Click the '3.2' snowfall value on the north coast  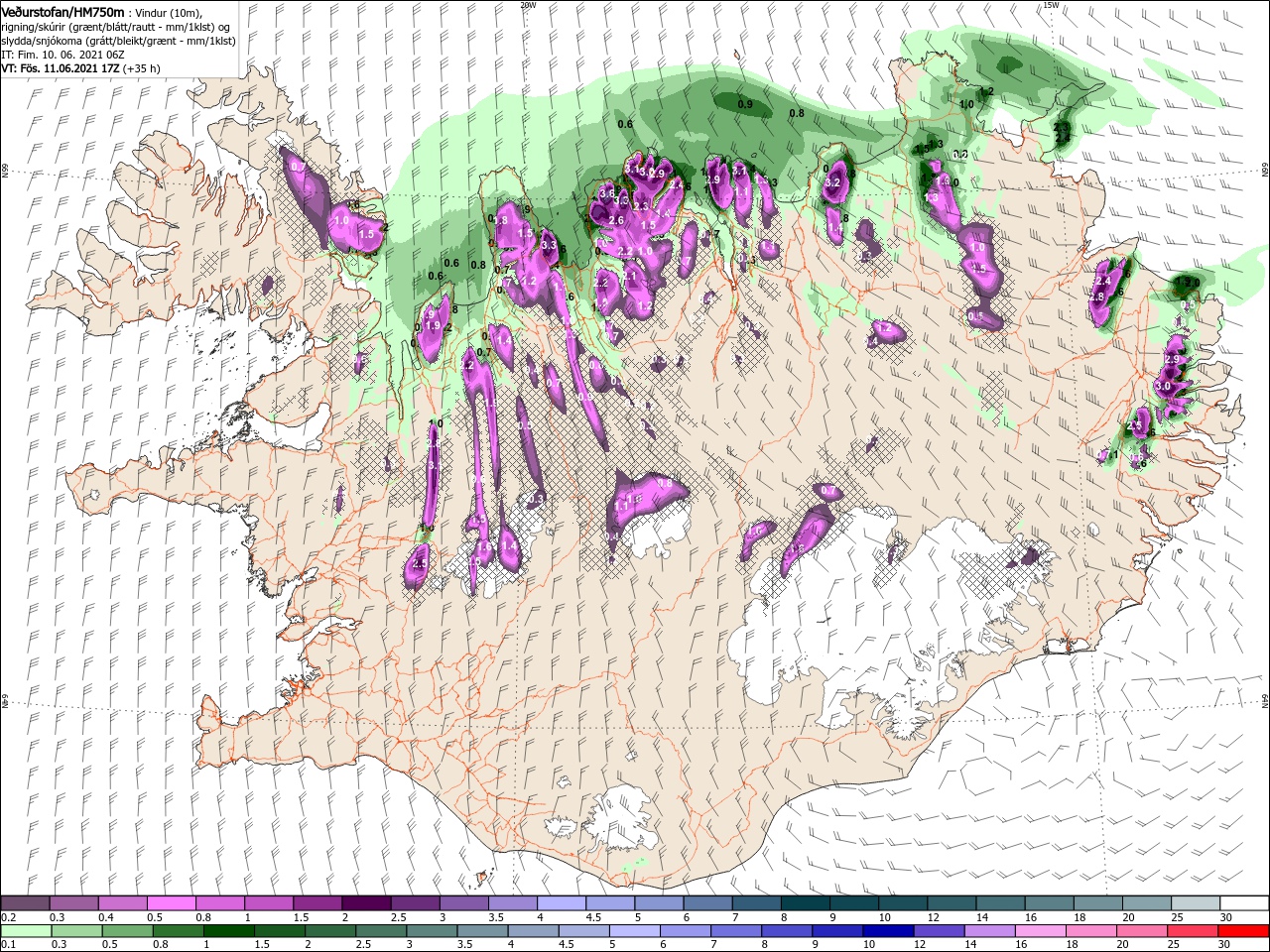click(833, 182)
